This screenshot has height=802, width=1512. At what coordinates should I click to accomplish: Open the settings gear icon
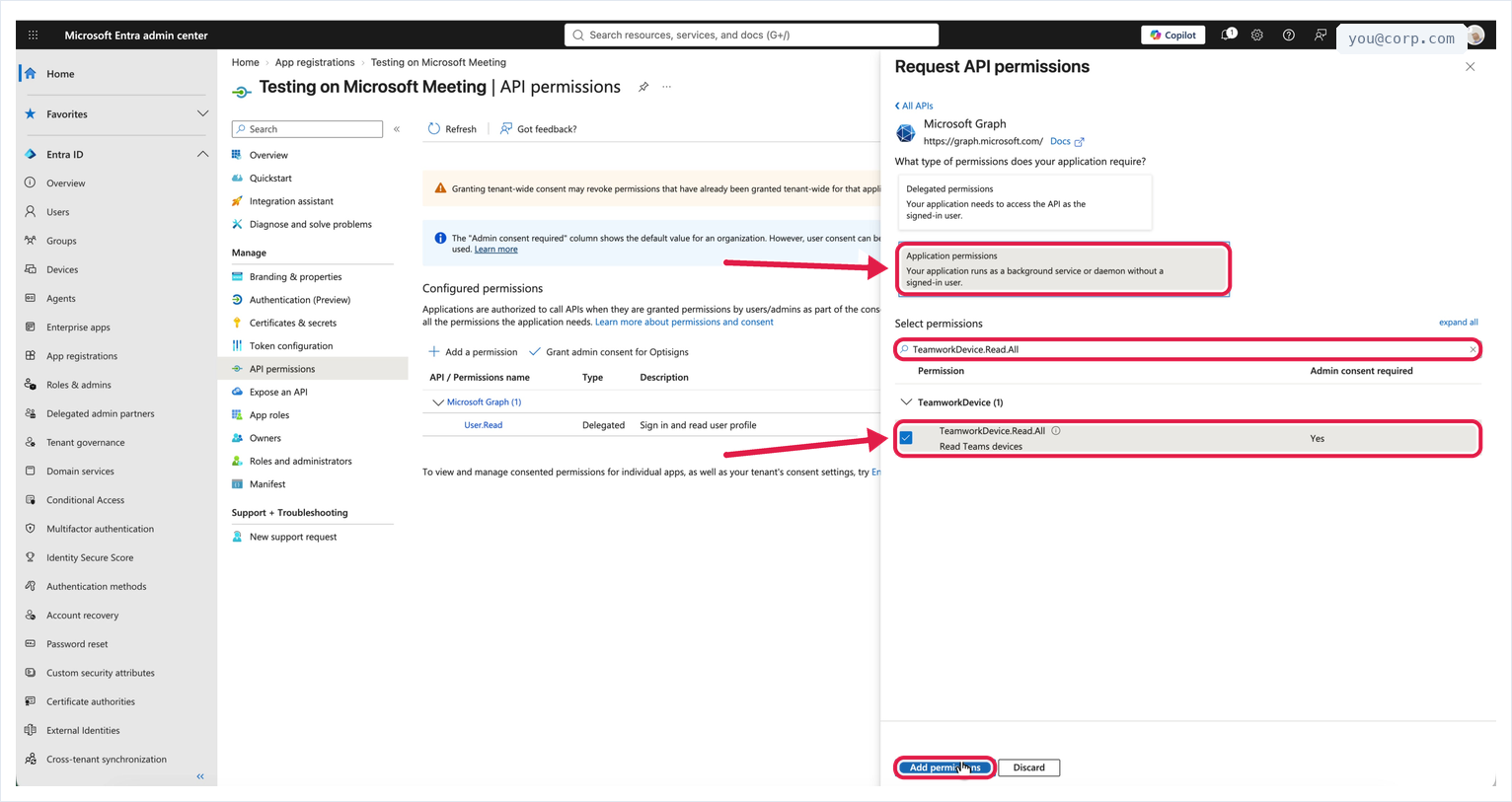coord(1257,35)
